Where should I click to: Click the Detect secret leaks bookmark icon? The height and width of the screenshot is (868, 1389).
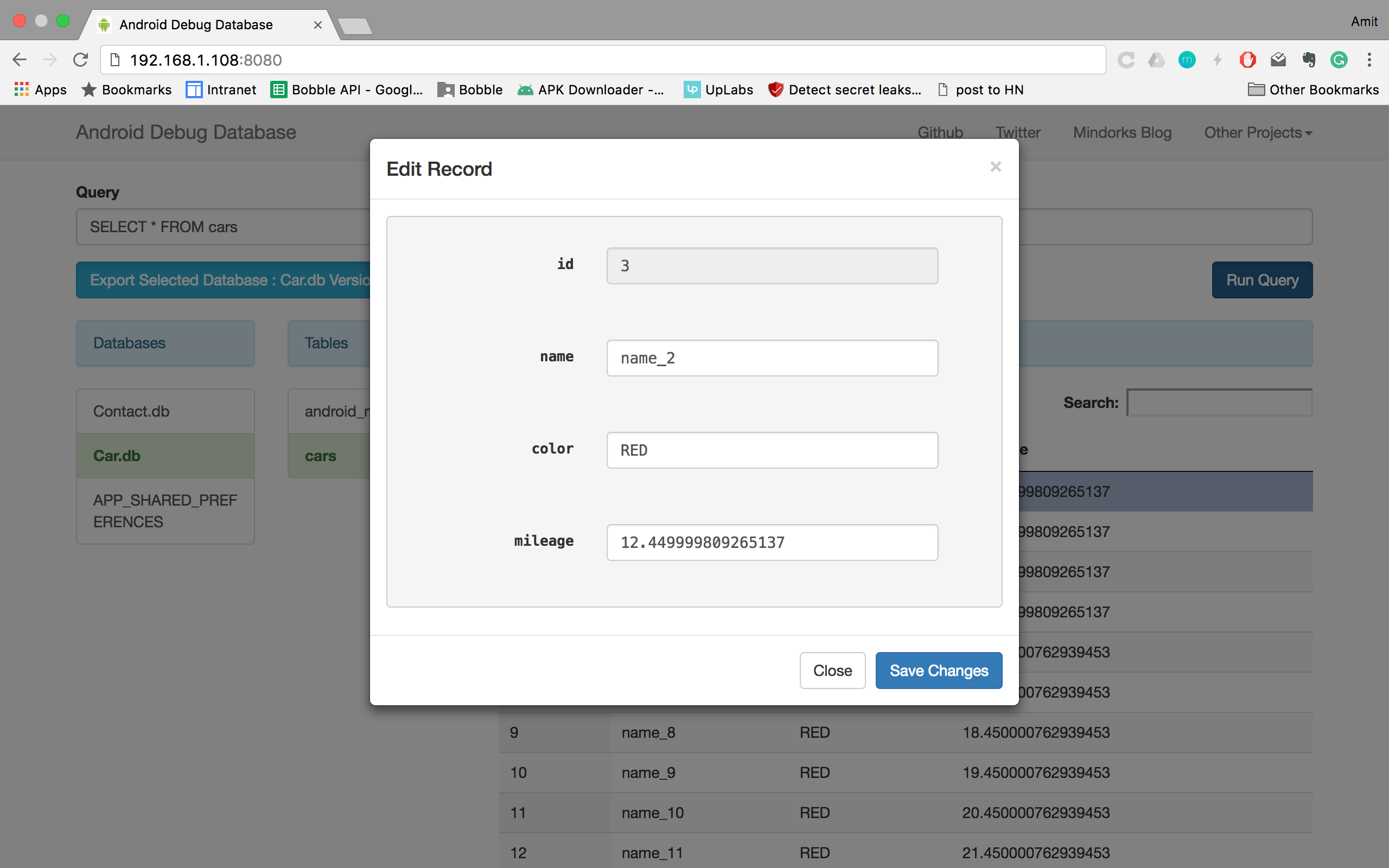pos(778,89)
